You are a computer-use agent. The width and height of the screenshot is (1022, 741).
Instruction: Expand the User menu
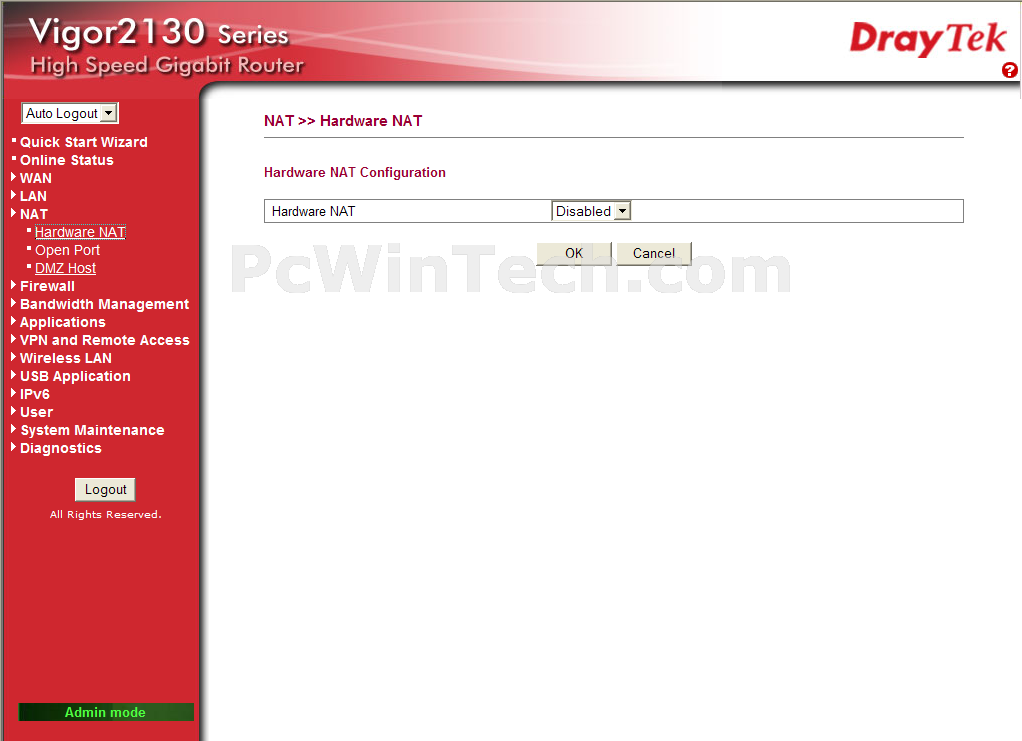36,413
